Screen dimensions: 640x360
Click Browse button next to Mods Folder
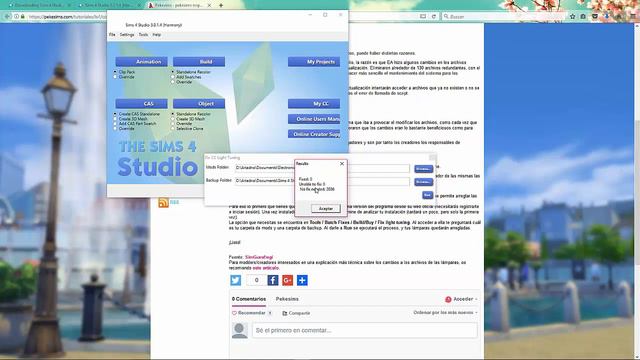click(423, 169)
